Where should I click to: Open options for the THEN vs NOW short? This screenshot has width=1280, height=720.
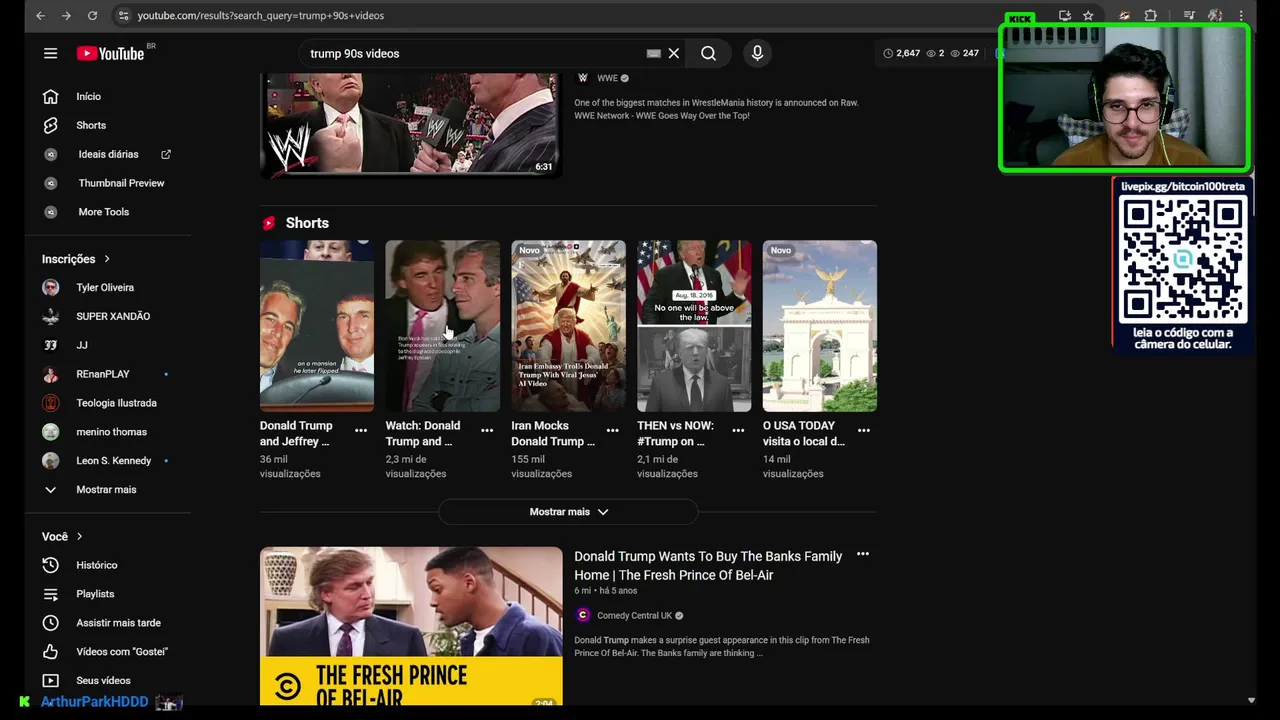[x=738, y=431]
